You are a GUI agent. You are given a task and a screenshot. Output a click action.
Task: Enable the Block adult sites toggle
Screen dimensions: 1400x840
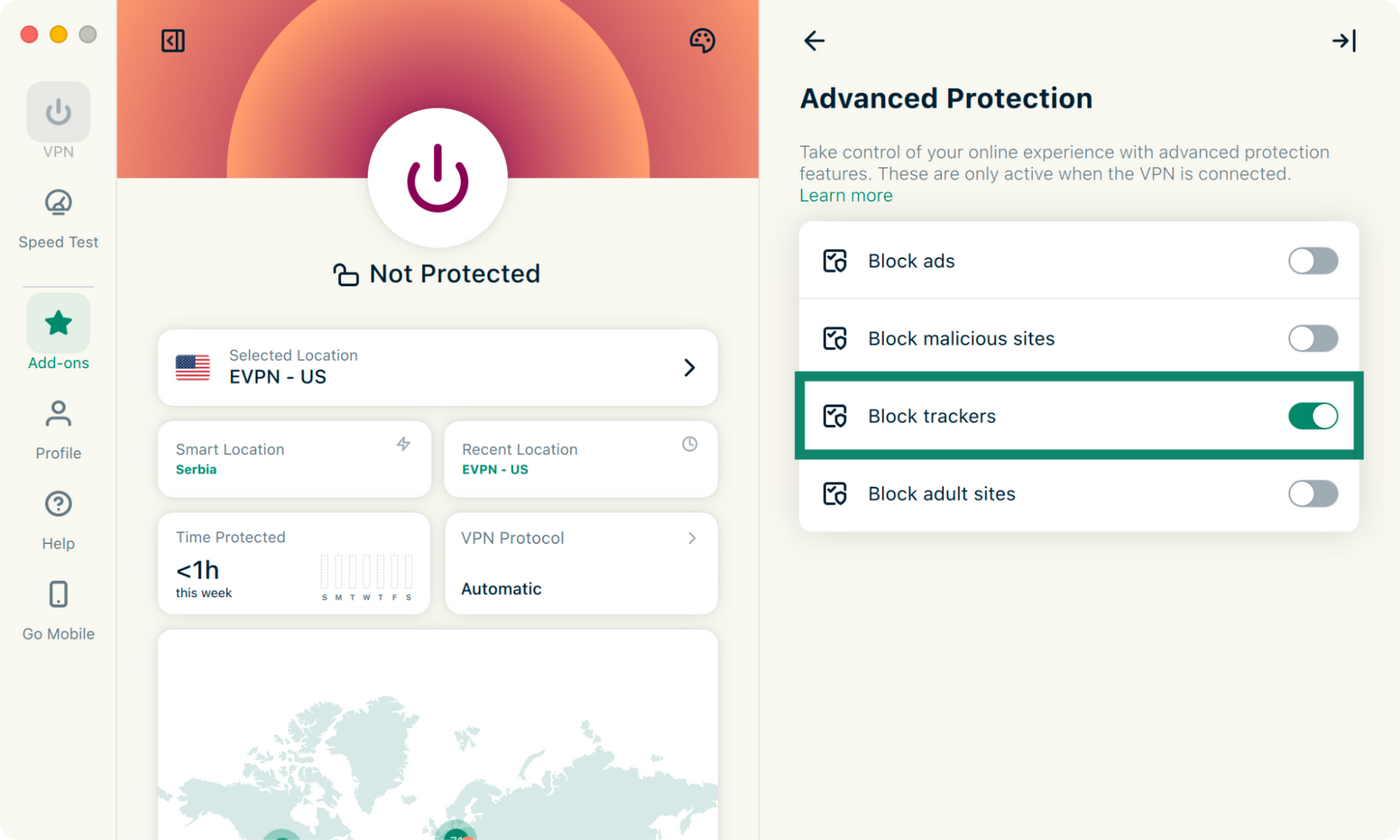pyautogui.click(x=1313, y=493)
